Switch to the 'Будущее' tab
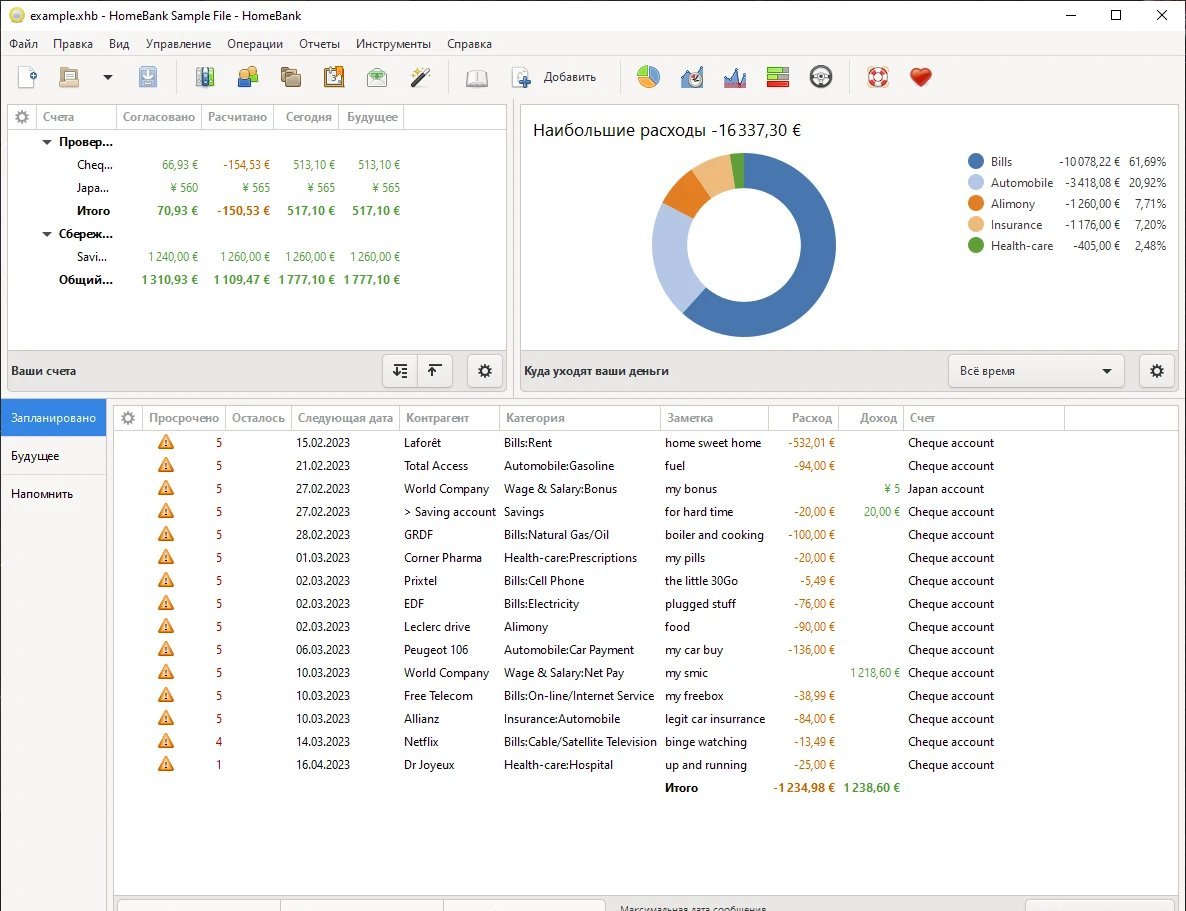Image resolution: width=1186 pixels, height=911 pixels. 35,456
